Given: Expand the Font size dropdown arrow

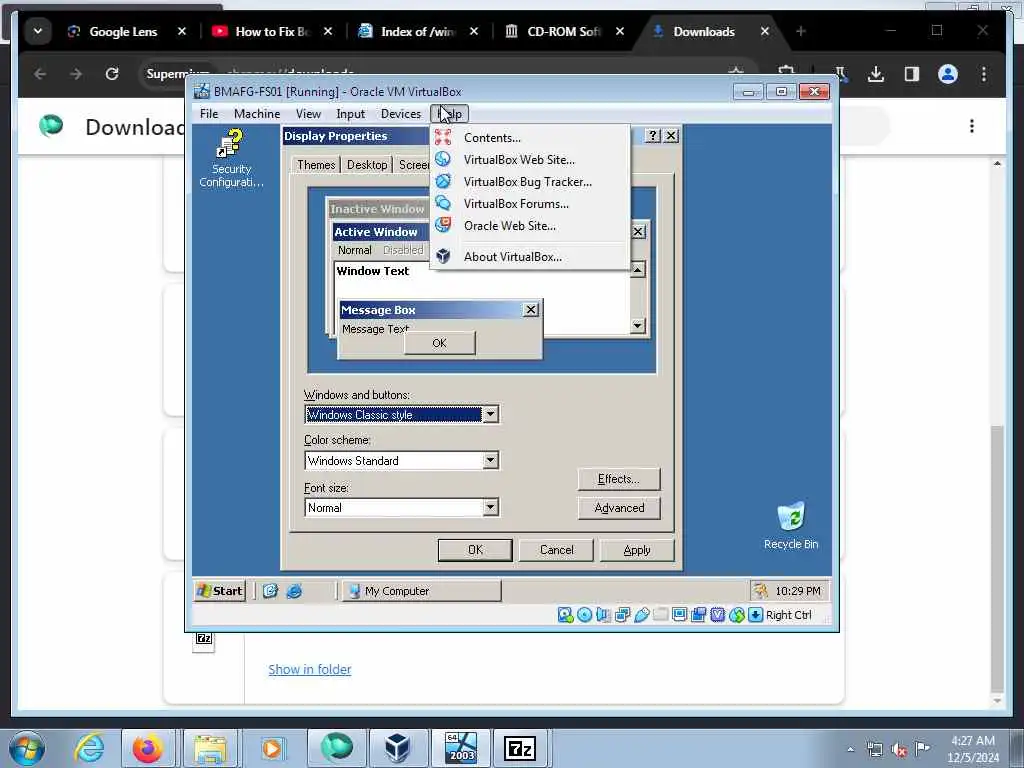Looking at the screenshot, I should [490, 507].
